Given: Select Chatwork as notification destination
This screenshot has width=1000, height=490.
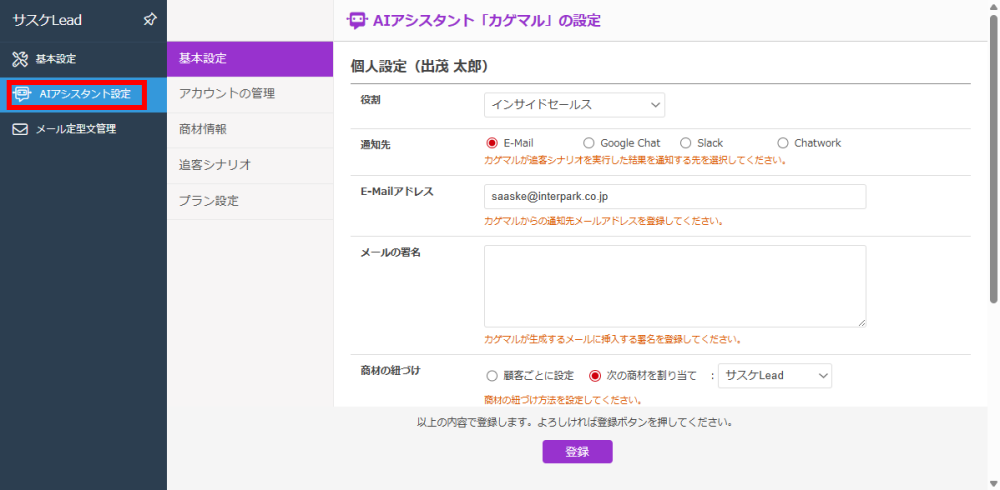Looking at the screenshot, I should [783, 143].
